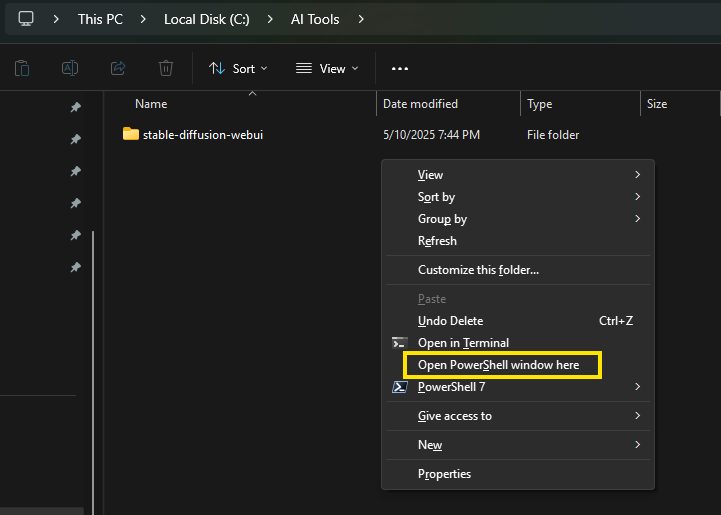
Task: Click the Terminal icon beside Open in Terminal
Action: 399,343
